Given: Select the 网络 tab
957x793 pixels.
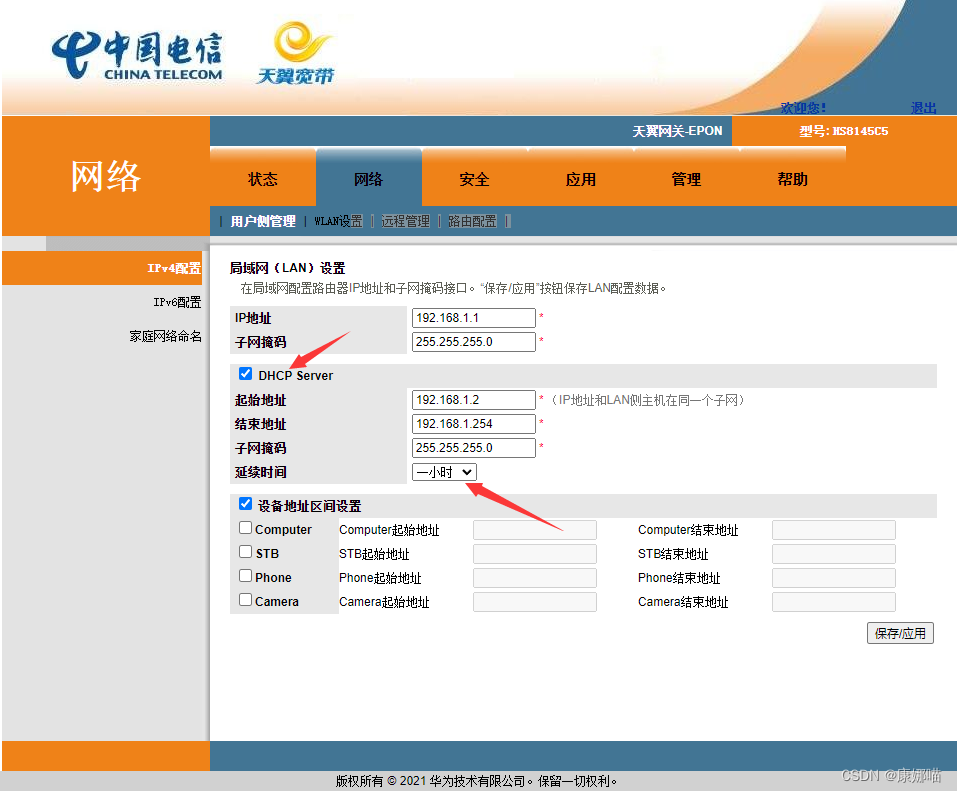Looking at the screenshot, I should (x=369, y=179).
